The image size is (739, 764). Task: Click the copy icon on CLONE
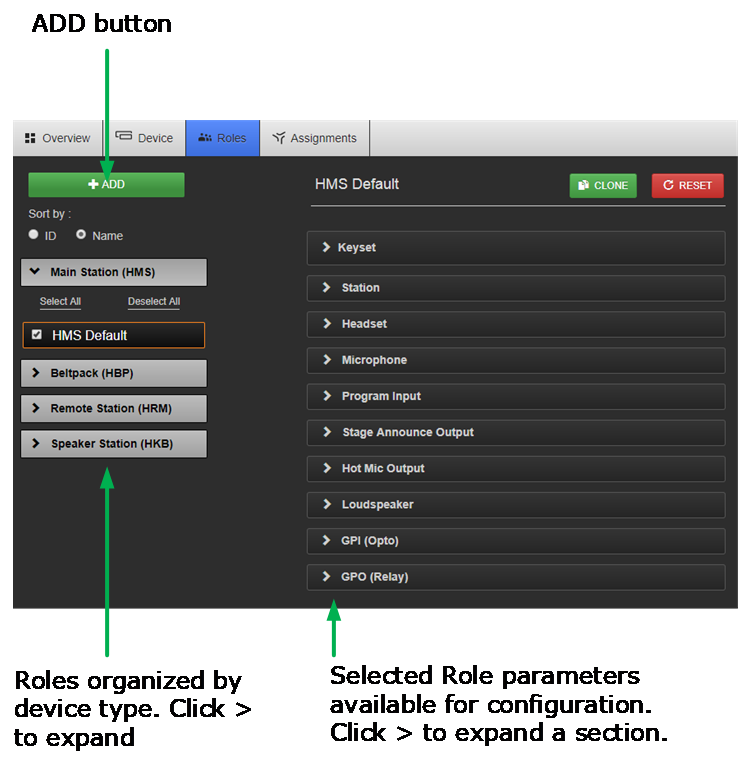[583, 185]
